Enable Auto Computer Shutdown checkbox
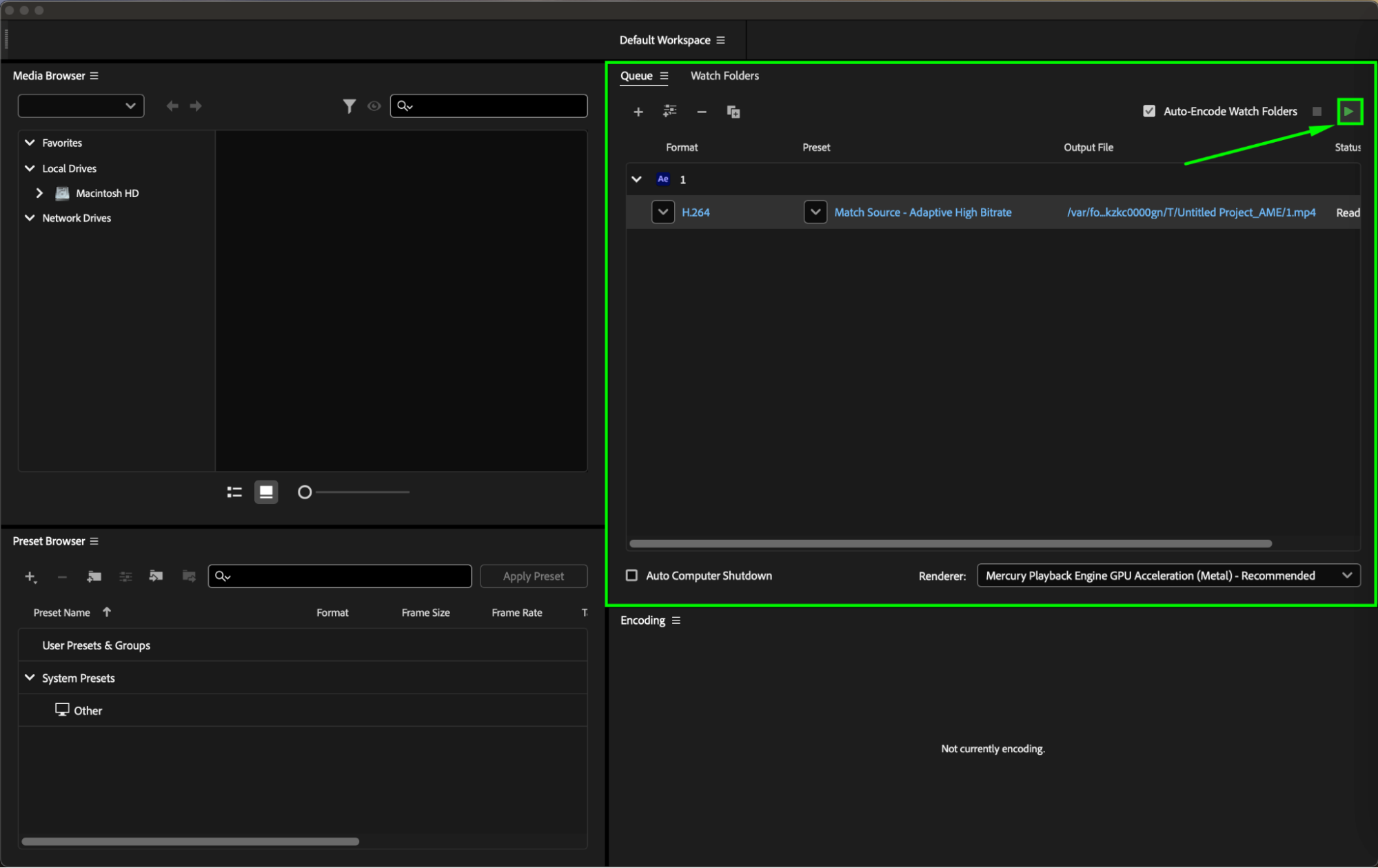The width and height of the screenshot is (1378, 868). 631,575
